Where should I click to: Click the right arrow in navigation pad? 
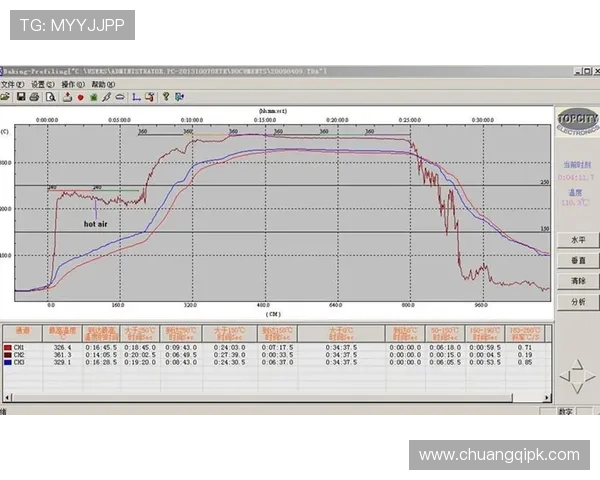click(x=590, y=376)
